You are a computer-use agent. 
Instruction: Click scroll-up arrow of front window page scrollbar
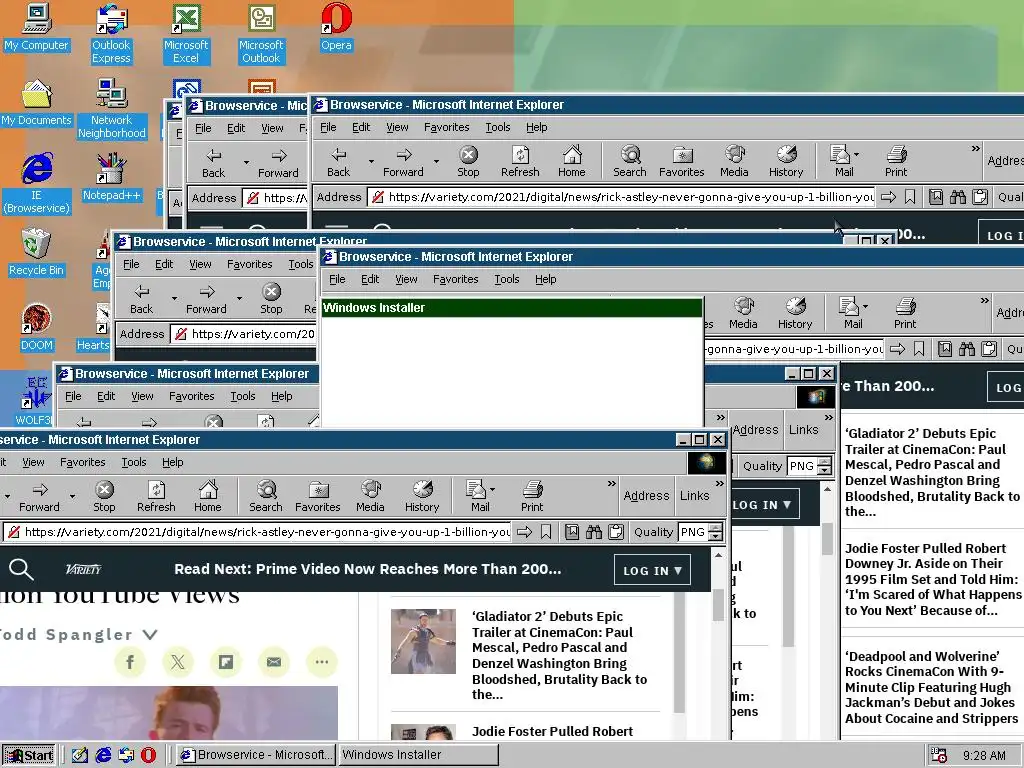[x=719, y=555]
